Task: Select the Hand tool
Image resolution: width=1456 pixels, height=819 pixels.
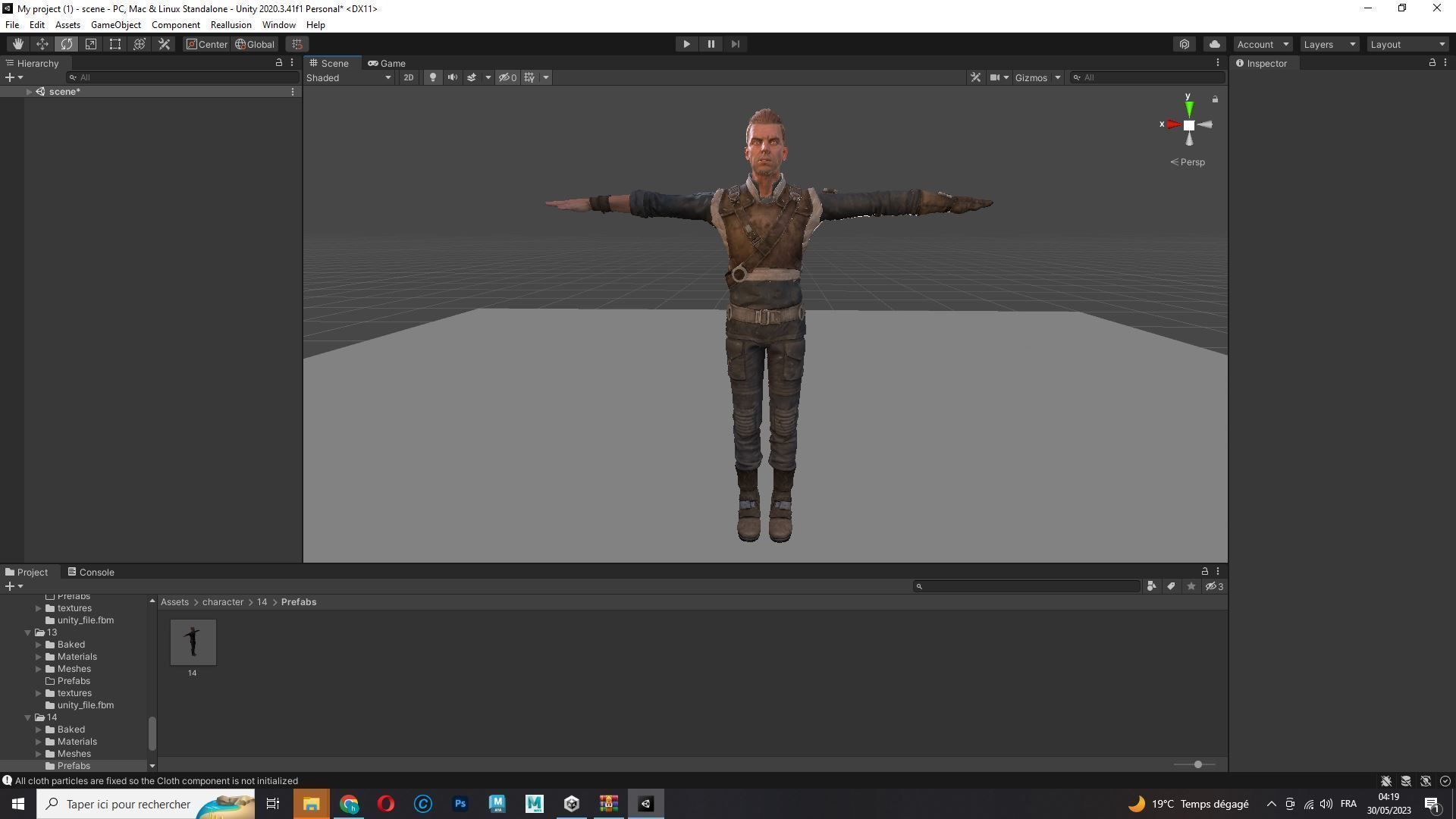Action: (17, 44)
